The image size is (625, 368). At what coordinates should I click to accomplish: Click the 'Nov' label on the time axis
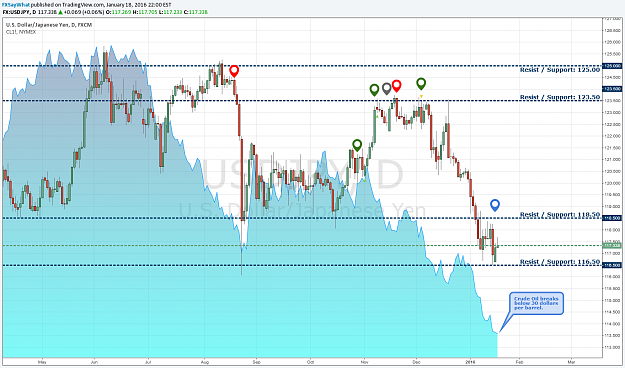pyautogui.click(x=364, y=362)
